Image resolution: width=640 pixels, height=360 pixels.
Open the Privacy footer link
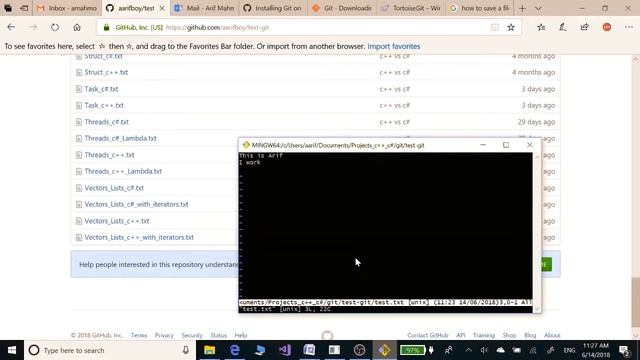164,335
